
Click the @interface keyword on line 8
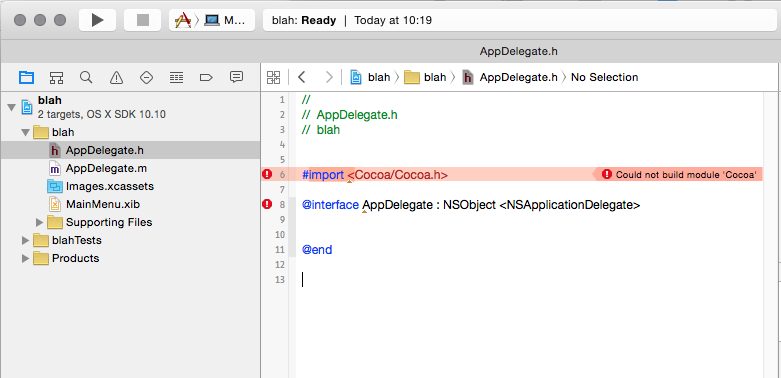click(x=330, y=205)
